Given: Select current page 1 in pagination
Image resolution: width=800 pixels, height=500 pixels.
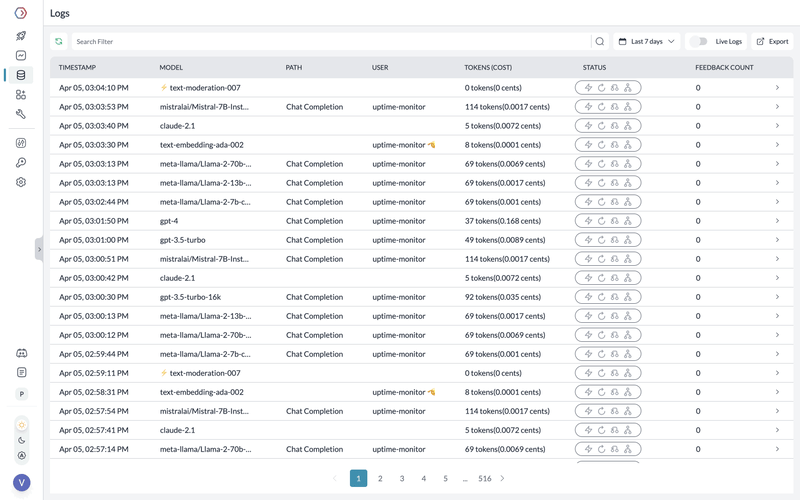Looking at the screenshot, I should click(359, 478).
